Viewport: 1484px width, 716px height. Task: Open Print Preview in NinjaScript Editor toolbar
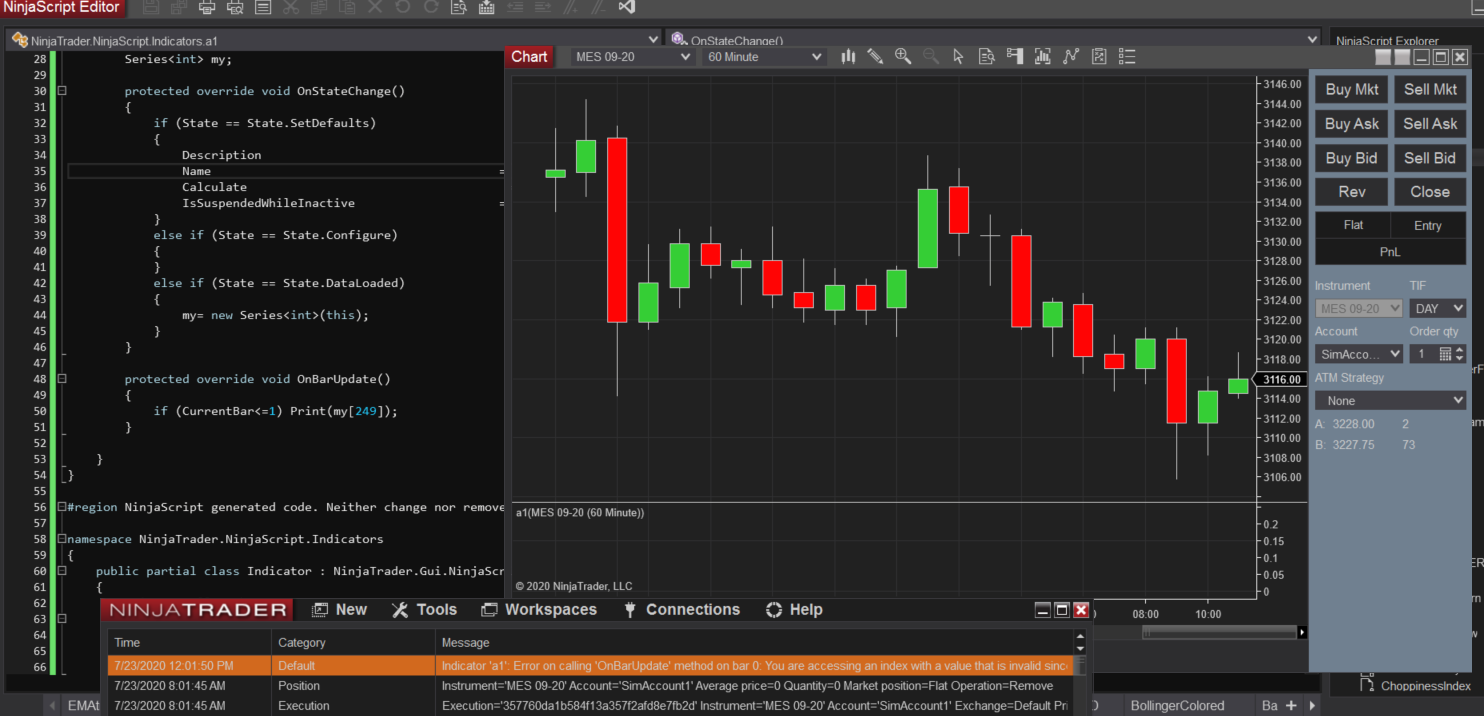coord(235,7)
